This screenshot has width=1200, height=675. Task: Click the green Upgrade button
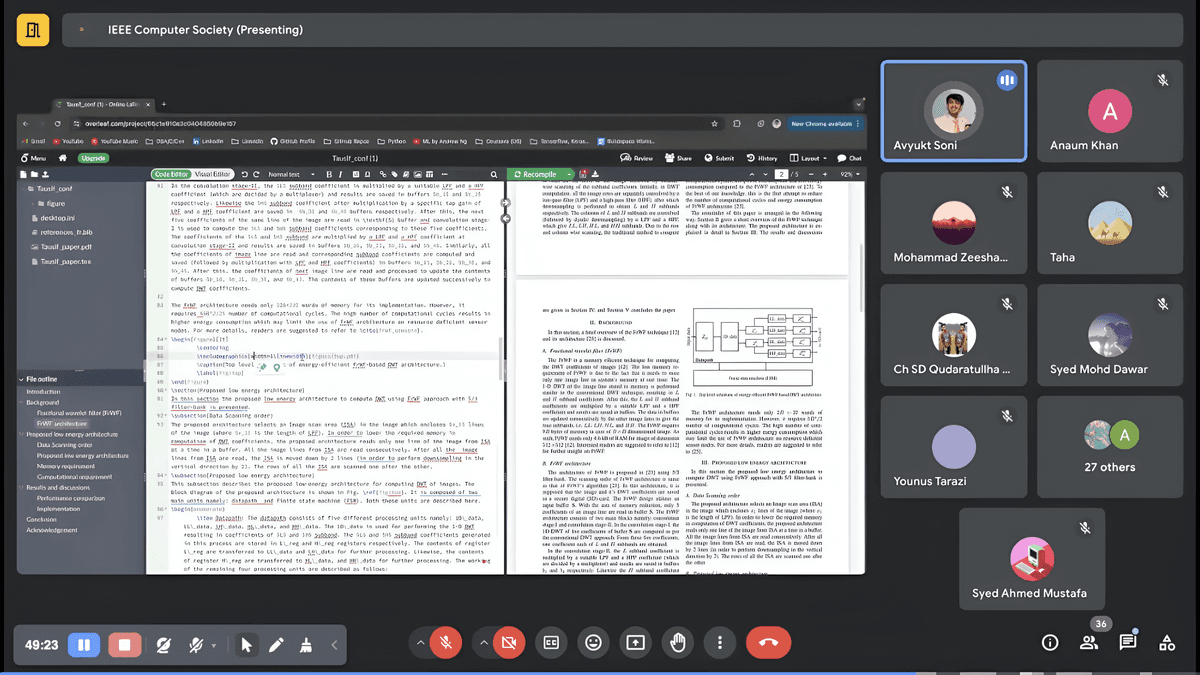(94, 158)
